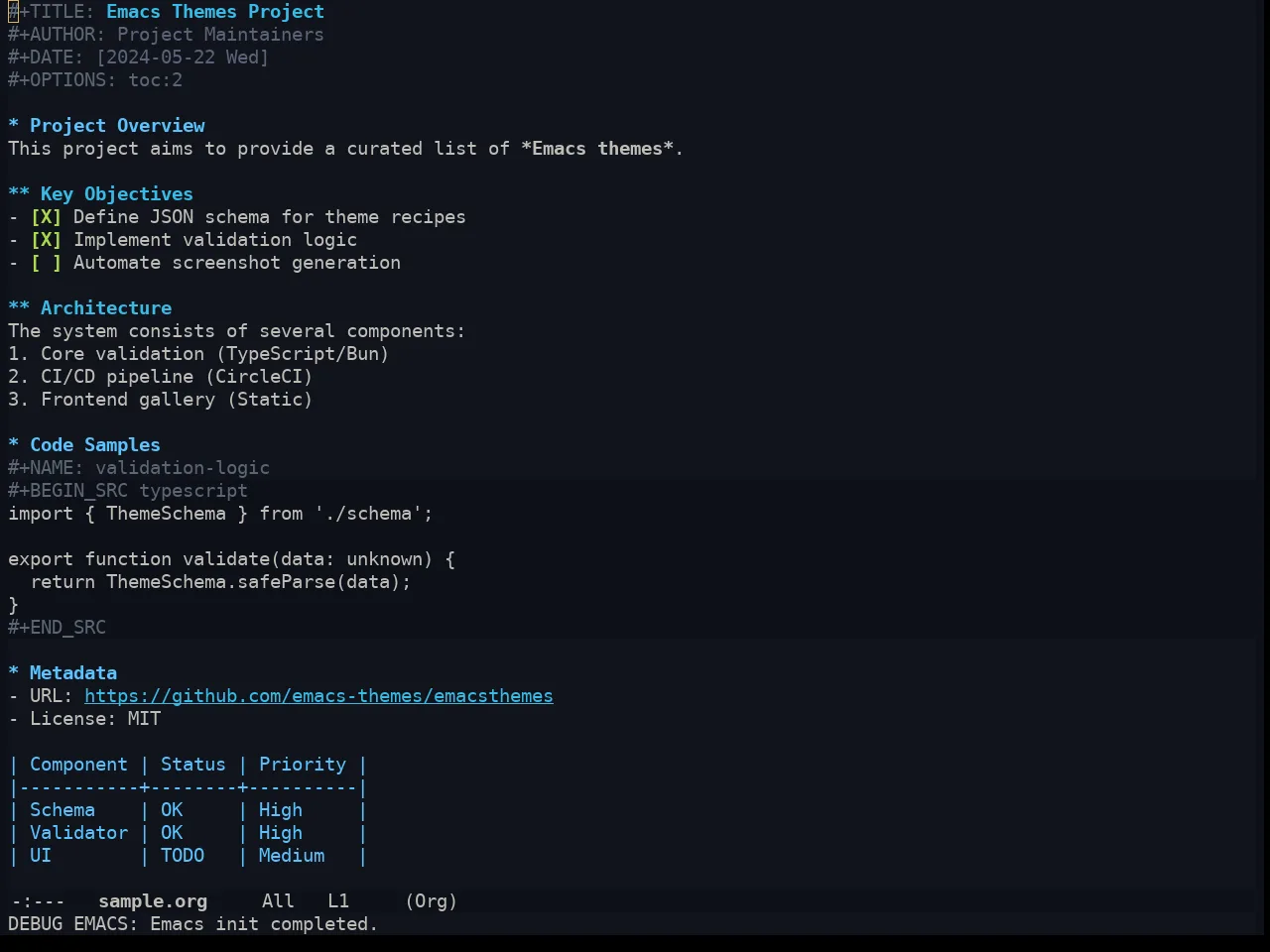Open the emacs-themes GitHub URL link
The image size is (1270, 952).
(318, 696)
